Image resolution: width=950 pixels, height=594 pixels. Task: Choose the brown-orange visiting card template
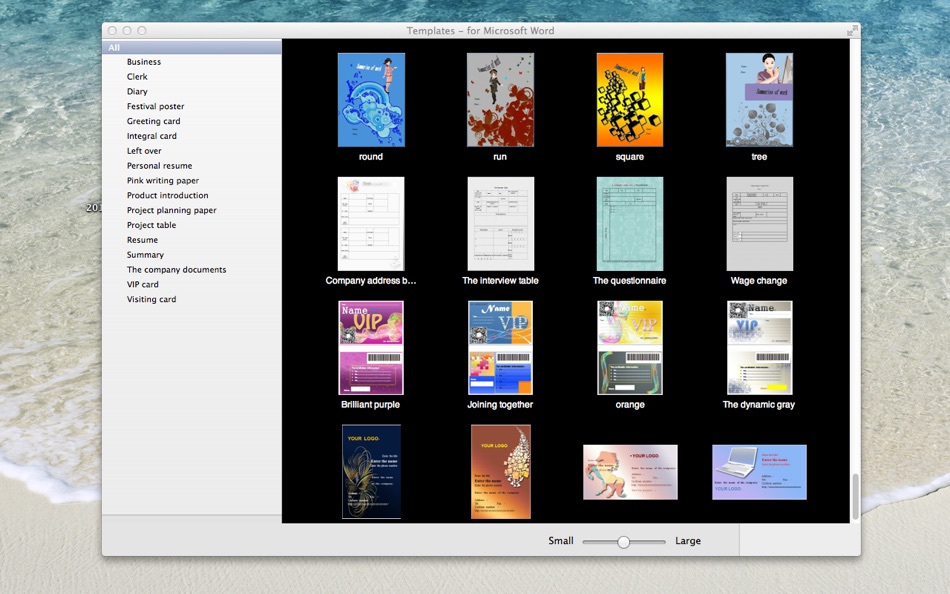coord(500,472)
